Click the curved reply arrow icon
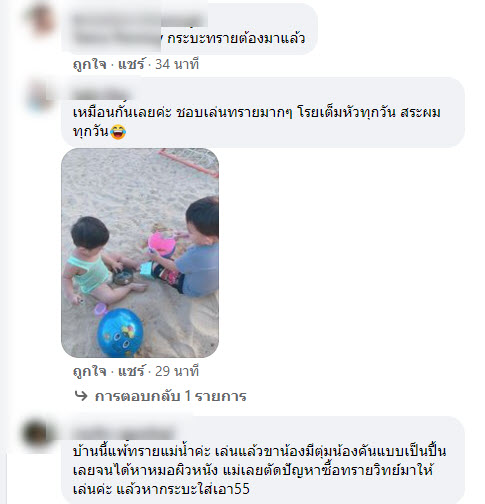Image resolution: width=485 pixels, height=504 pixels. click(x=81, y=396)
